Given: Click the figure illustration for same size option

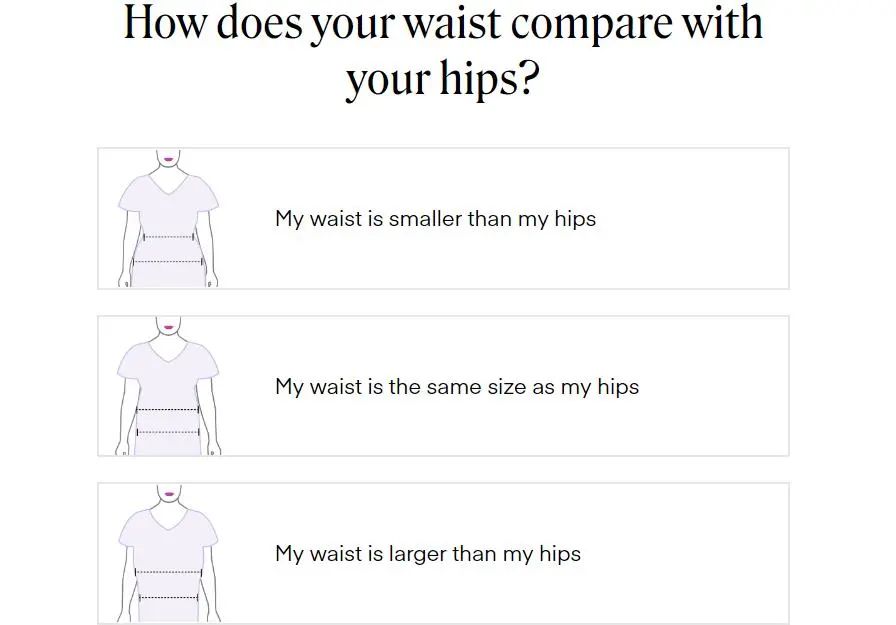Looking at the screenshot, I should (168, 386).
